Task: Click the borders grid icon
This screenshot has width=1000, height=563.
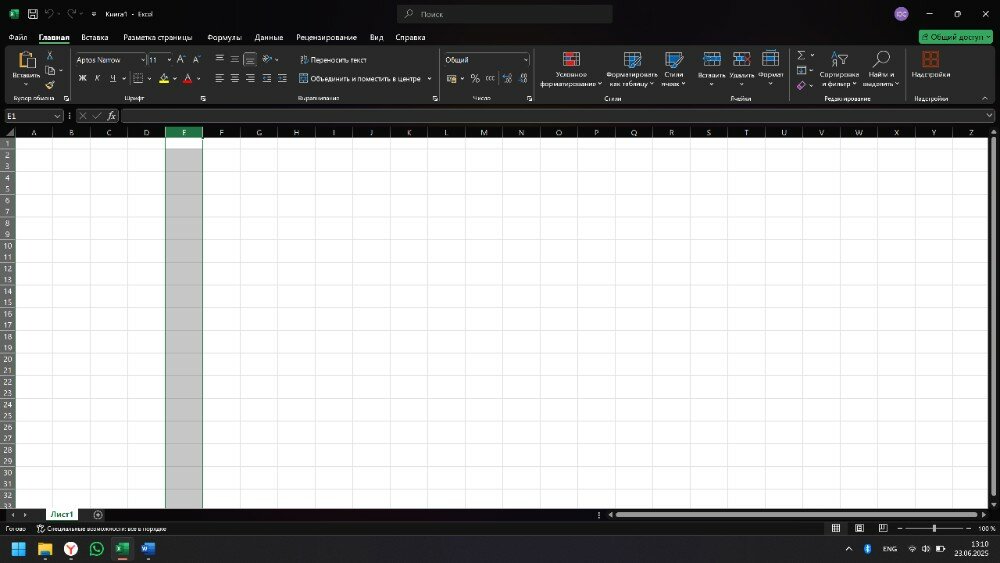Action: tap(138, 78)
